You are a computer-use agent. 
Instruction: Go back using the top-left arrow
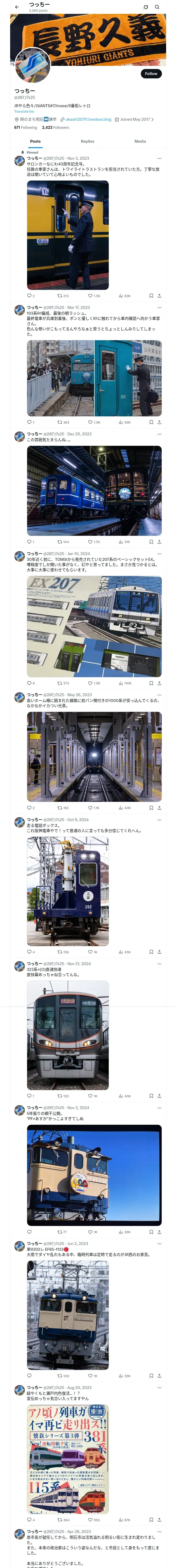[x=17, y=7]
